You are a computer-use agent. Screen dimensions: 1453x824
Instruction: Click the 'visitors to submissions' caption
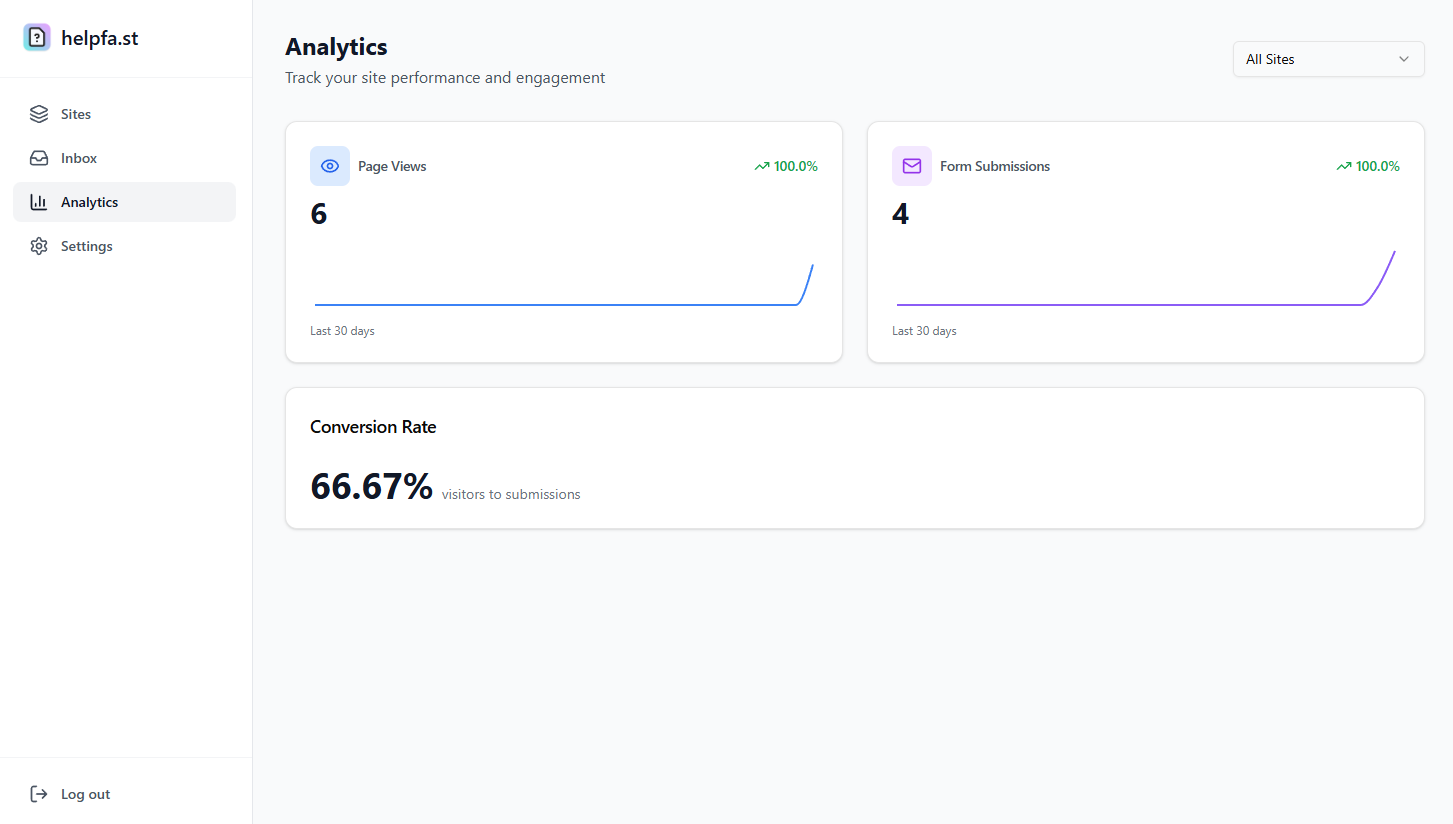point(511,494)
